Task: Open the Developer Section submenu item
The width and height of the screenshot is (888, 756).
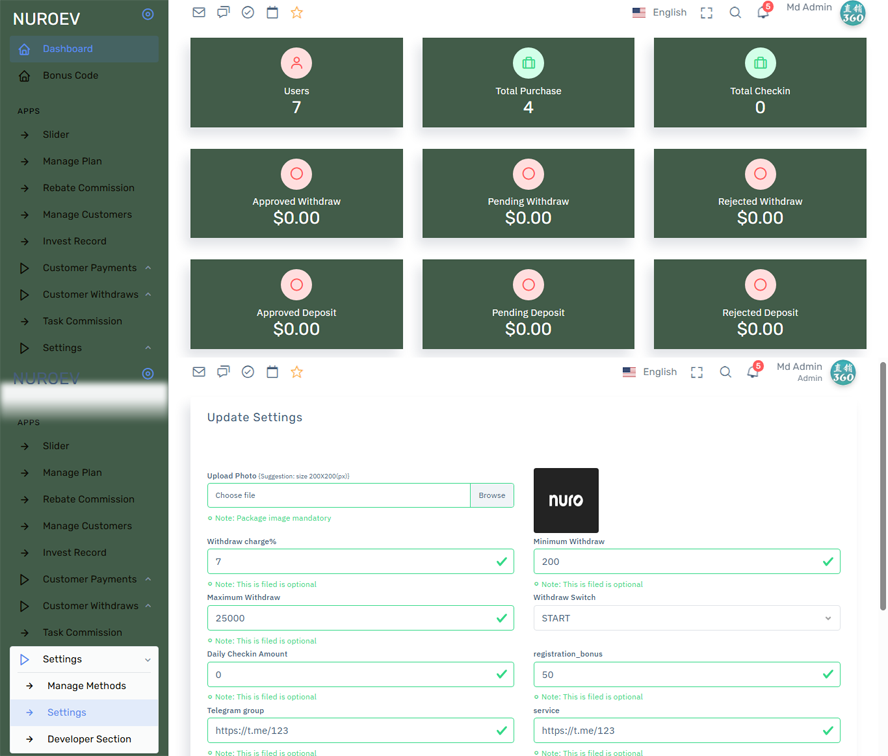Action: pyautogui.click(x=89, y=739)
